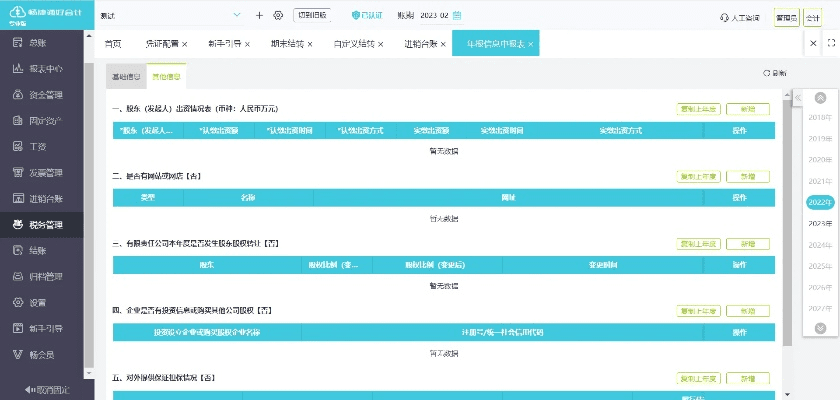The width and height of the screenshot is (840, 400).
Task: Click the cloud logo at top left
Action: (x=17, y=12)
